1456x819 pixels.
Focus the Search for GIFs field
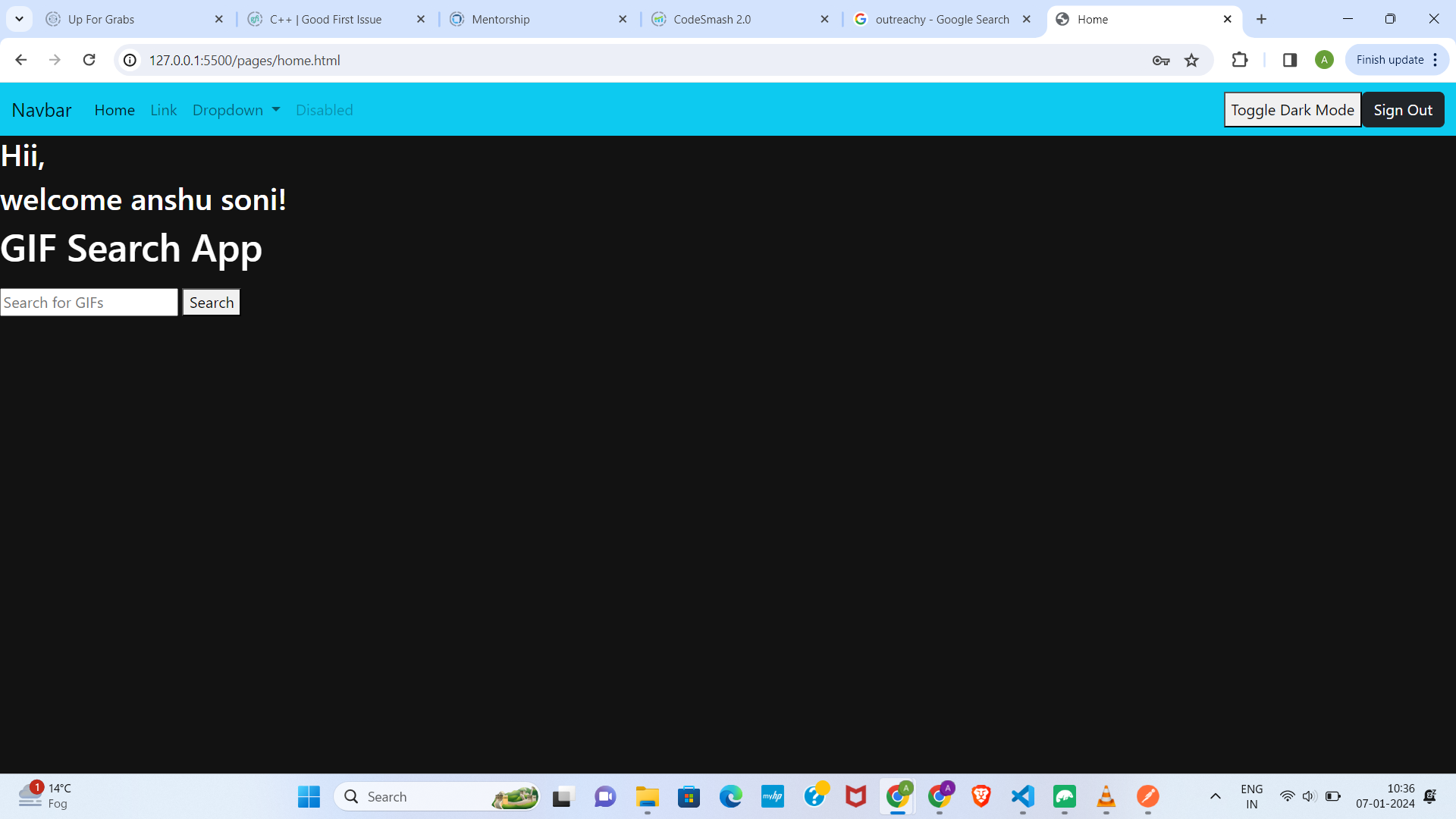tap(89, 303)
